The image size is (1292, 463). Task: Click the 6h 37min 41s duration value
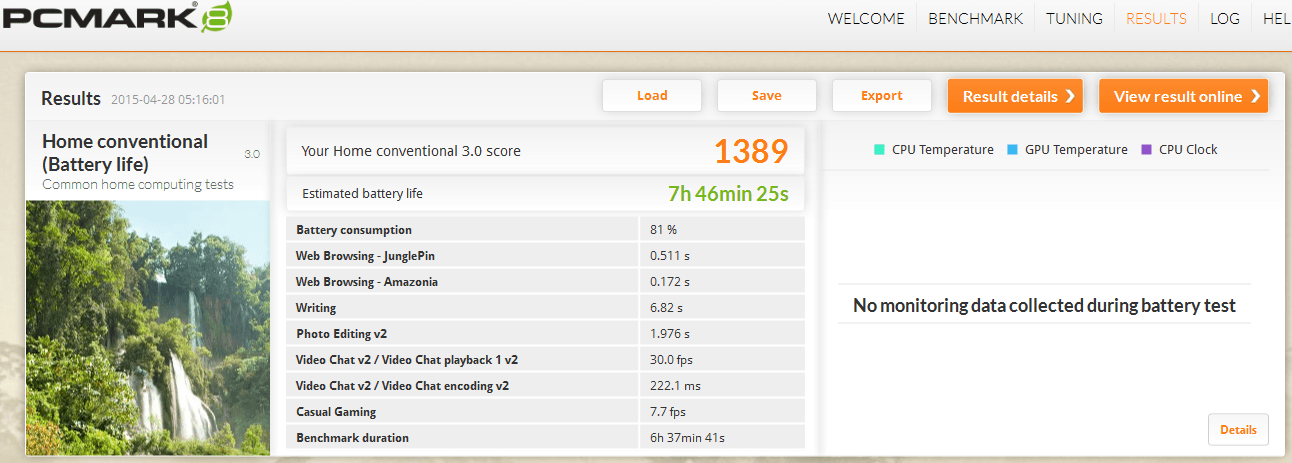coord(687,437)
